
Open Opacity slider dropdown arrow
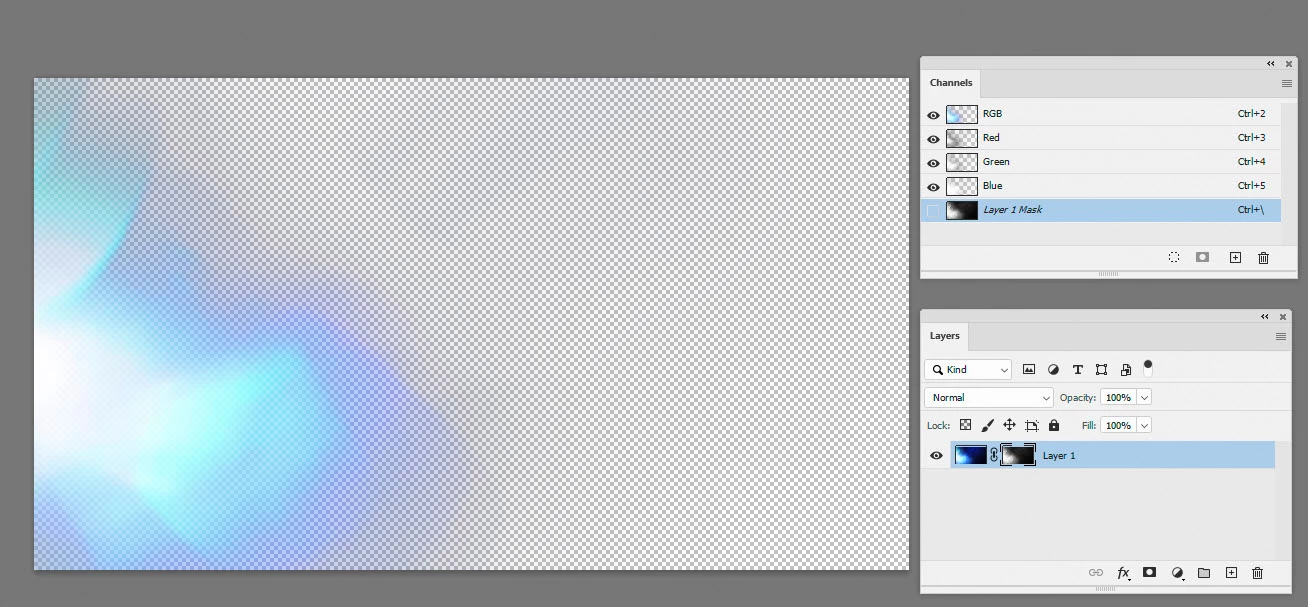tap(1145, 398)
